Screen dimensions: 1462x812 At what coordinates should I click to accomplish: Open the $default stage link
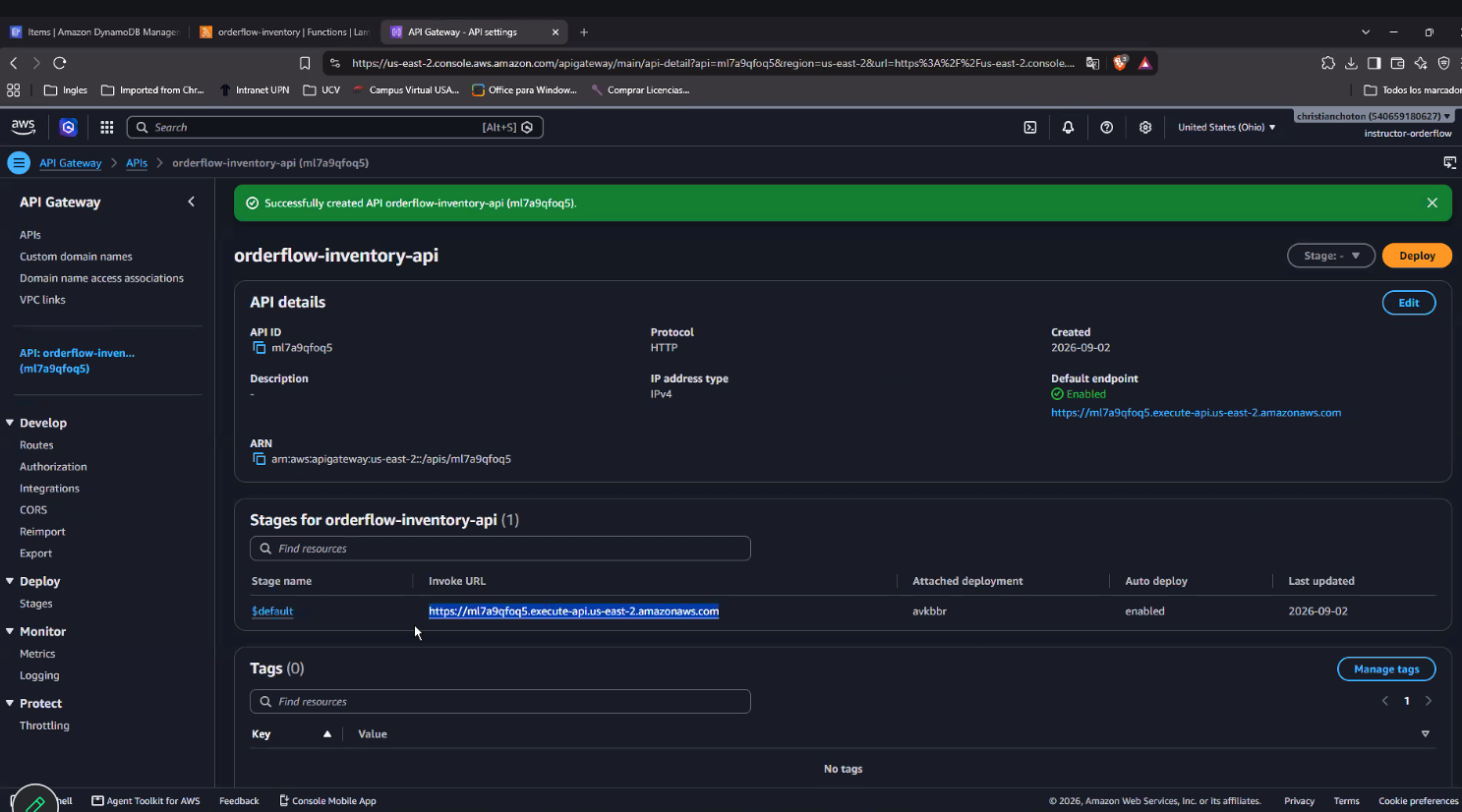click(x=272, y=611)
